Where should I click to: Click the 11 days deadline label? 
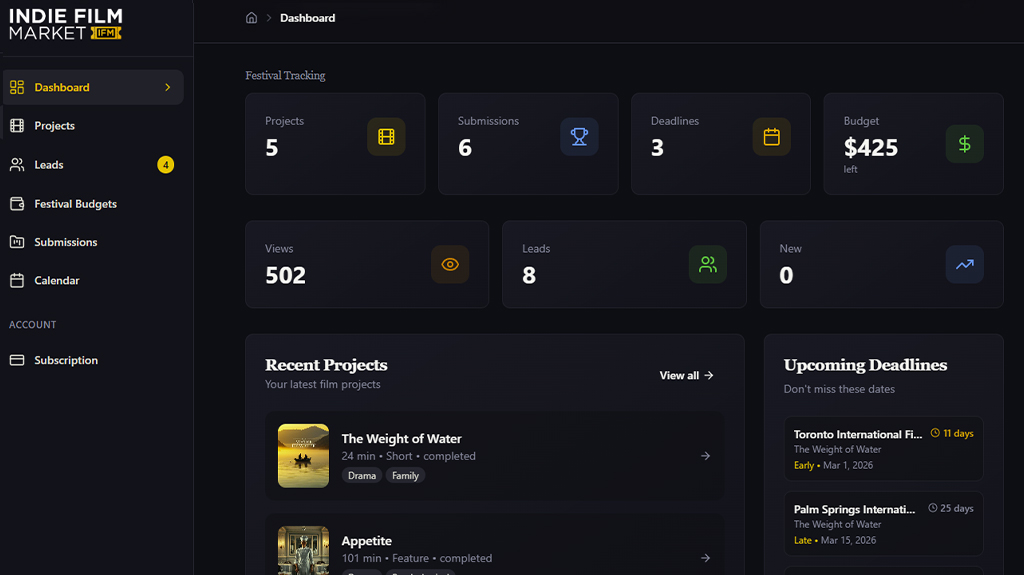tap(958, 433)
